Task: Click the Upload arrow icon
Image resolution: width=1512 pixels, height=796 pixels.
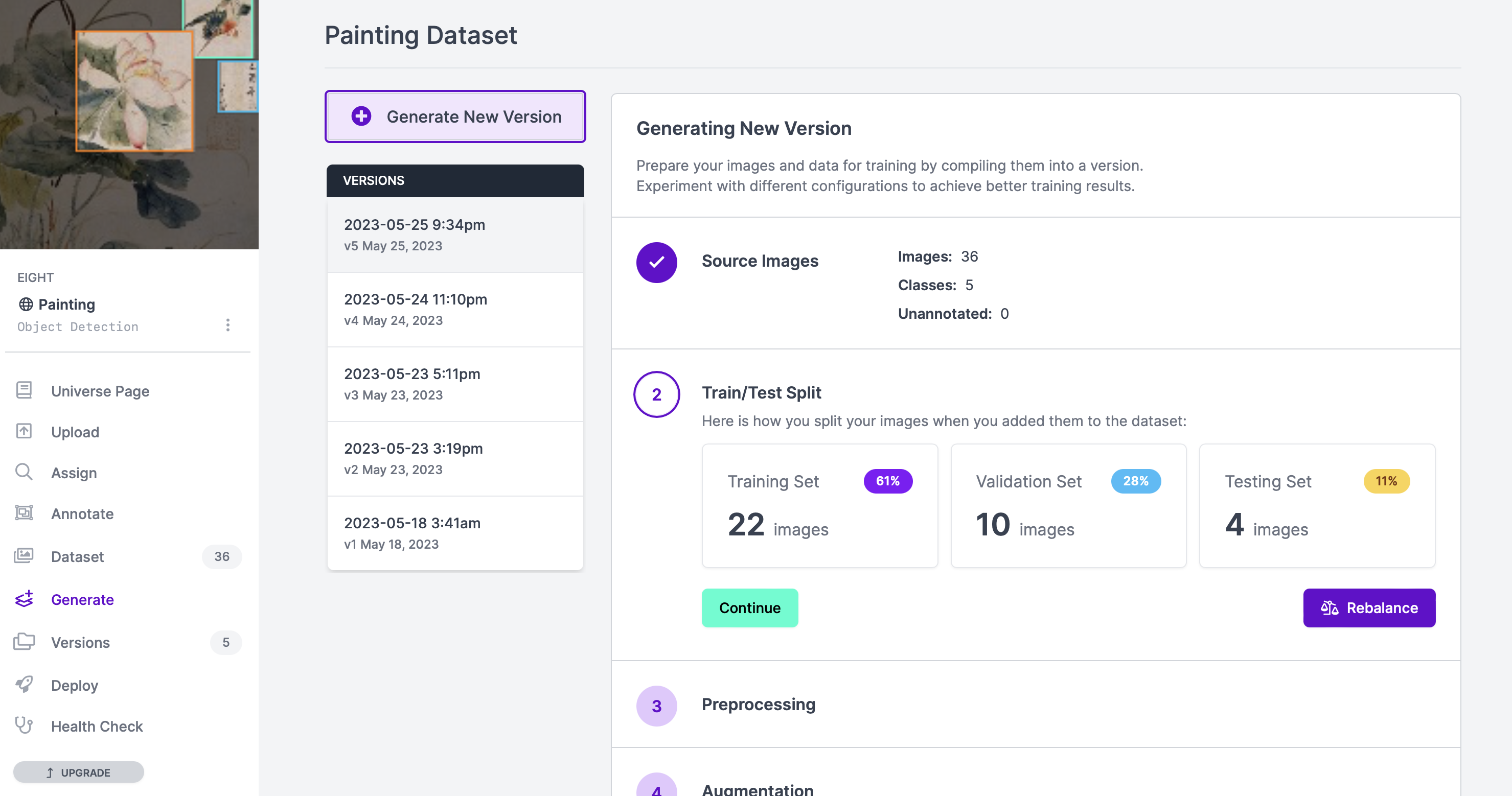Action: click(x=24, y=431)
